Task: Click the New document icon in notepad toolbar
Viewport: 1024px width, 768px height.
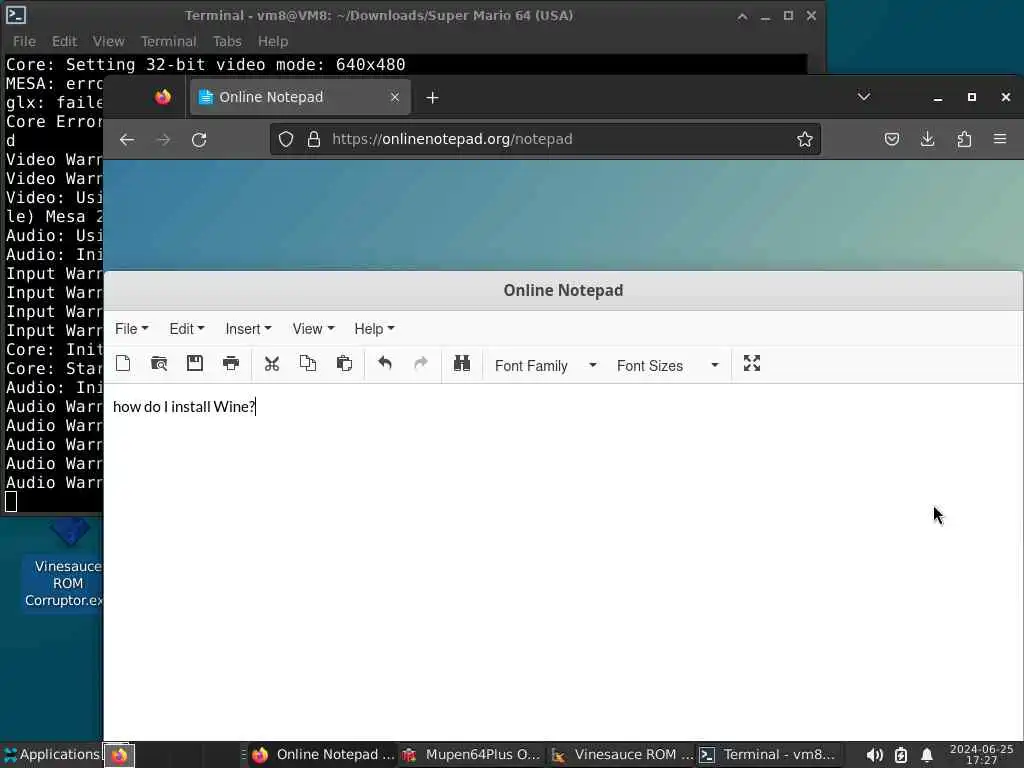Action: (123, 363)
